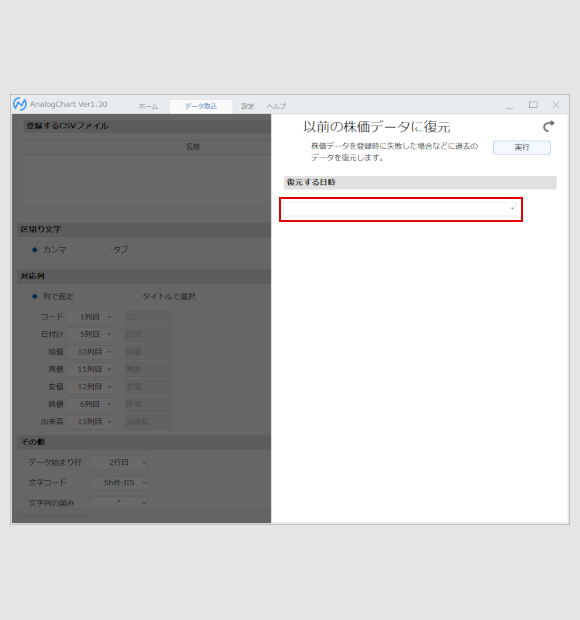Switch to the ホーム tab
The height and width of the screenshot is (620, 580).
tap(148, 106)
